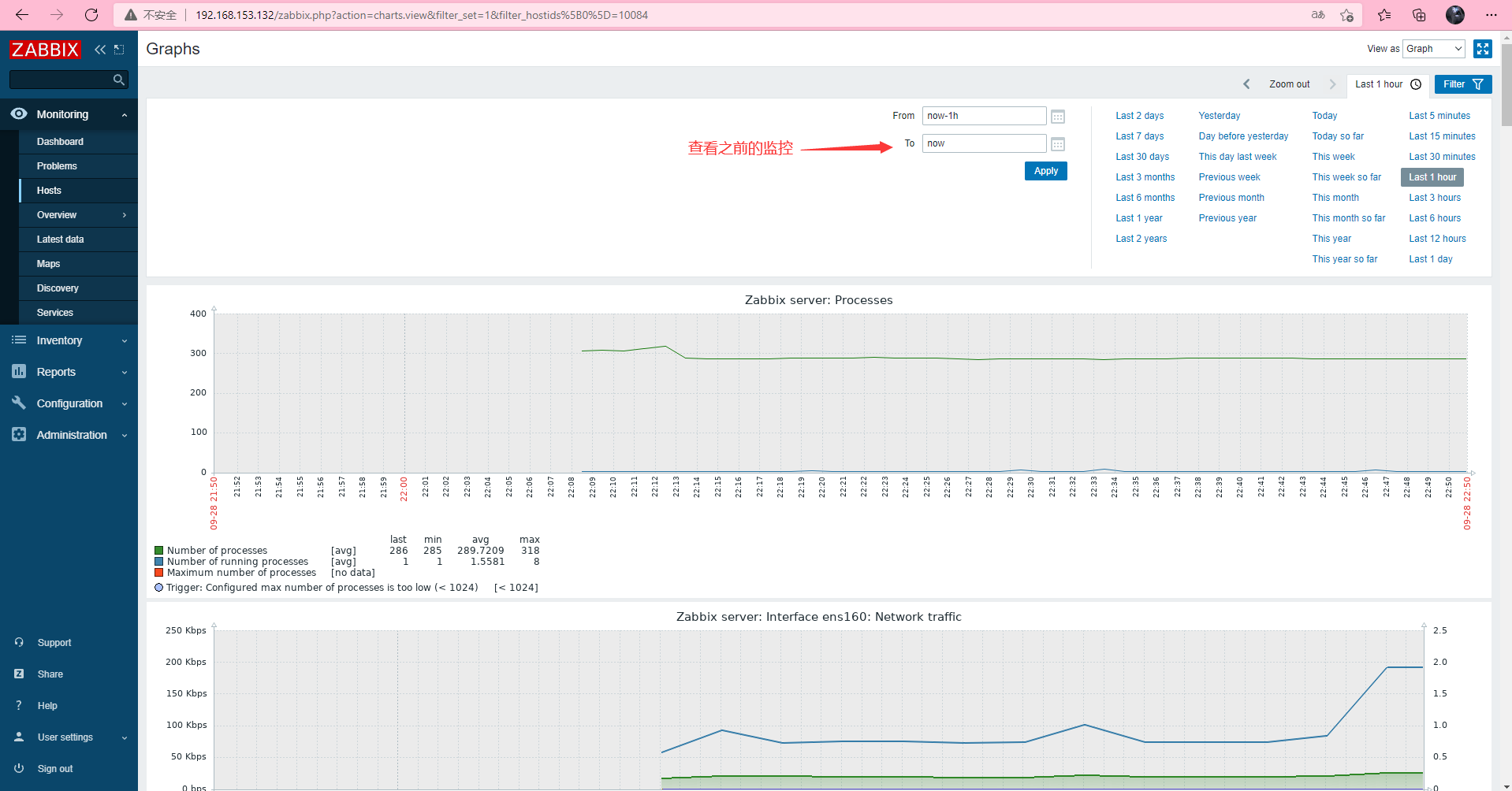Open the View as Graph dropdown

[1434, 49]
